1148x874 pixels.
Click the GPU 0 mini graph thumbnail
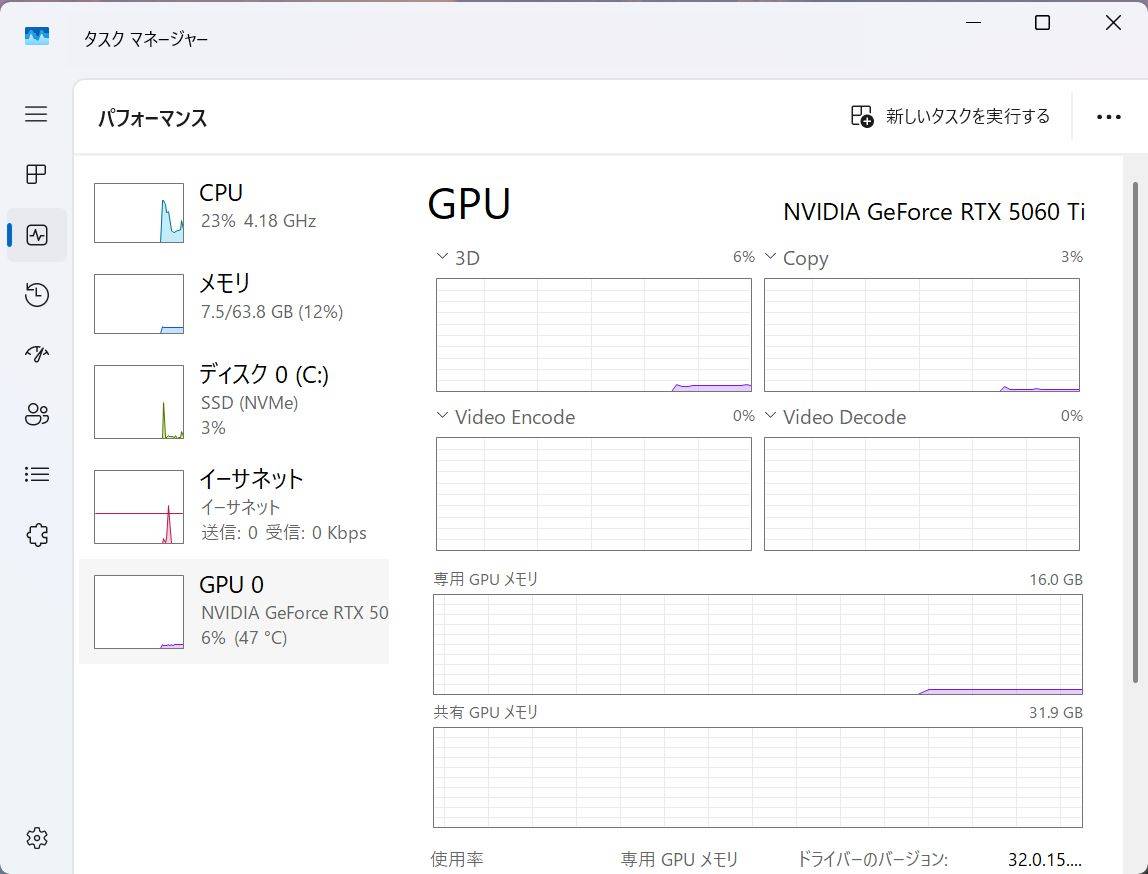(139, 612)
